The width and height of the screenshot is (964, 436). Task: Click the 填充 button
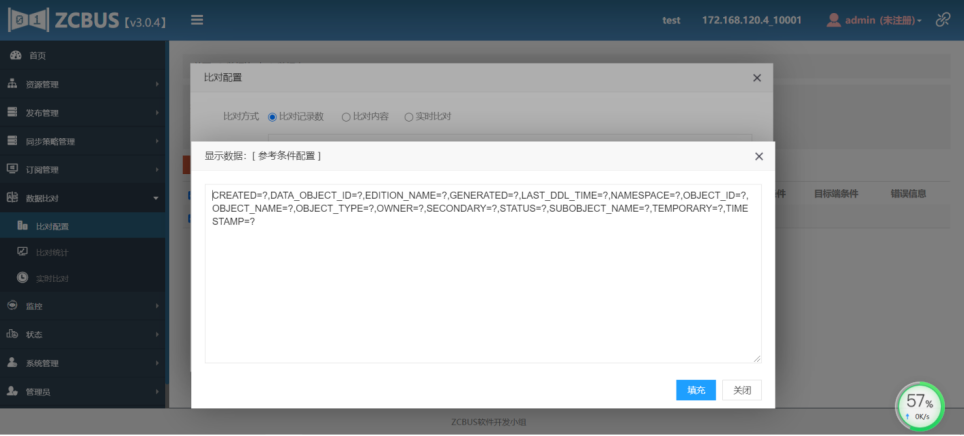click(695, 390)
